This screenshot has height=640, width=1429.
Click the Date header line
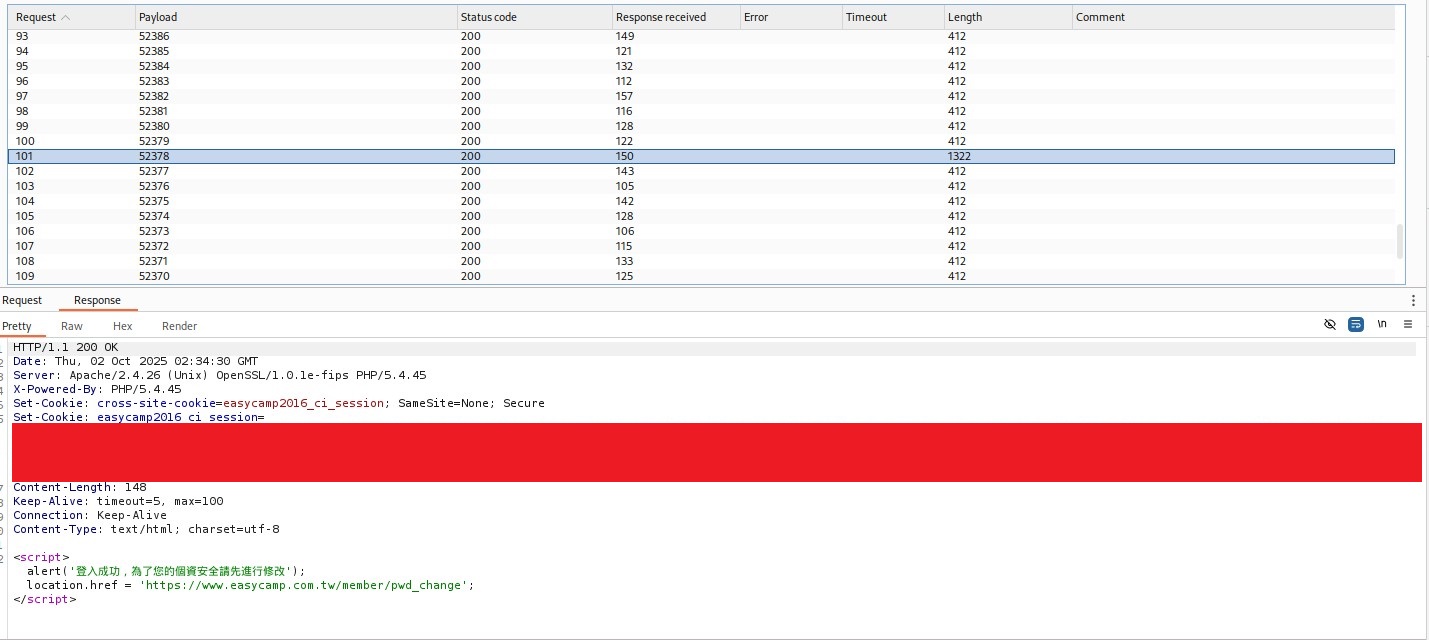(135, 361)
